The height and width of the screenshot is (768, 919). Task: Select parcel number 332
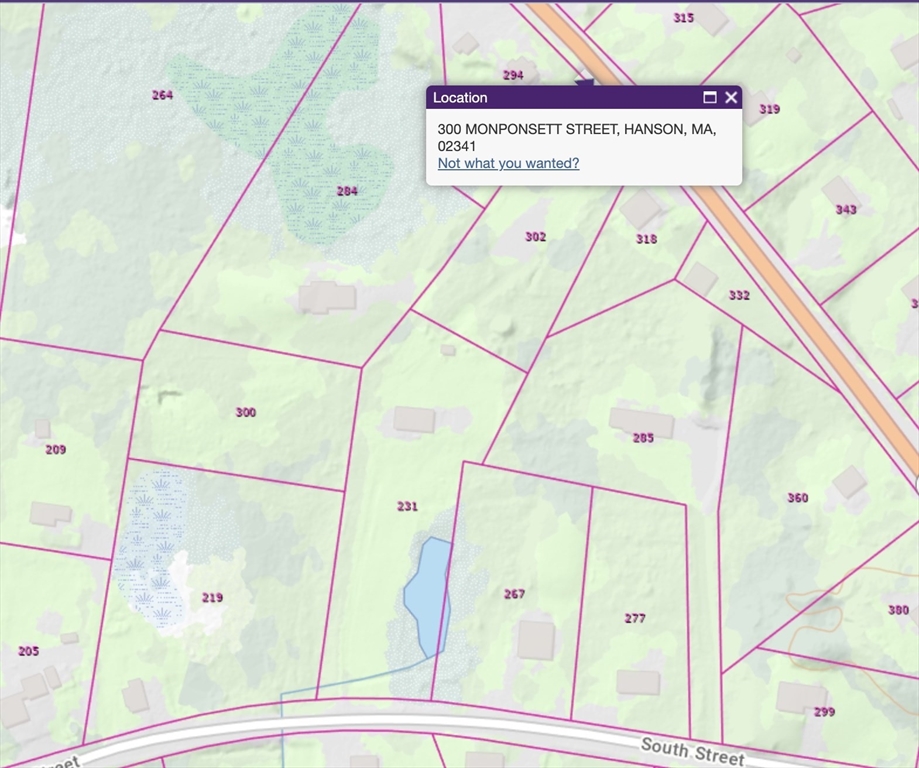click(739, 295)
